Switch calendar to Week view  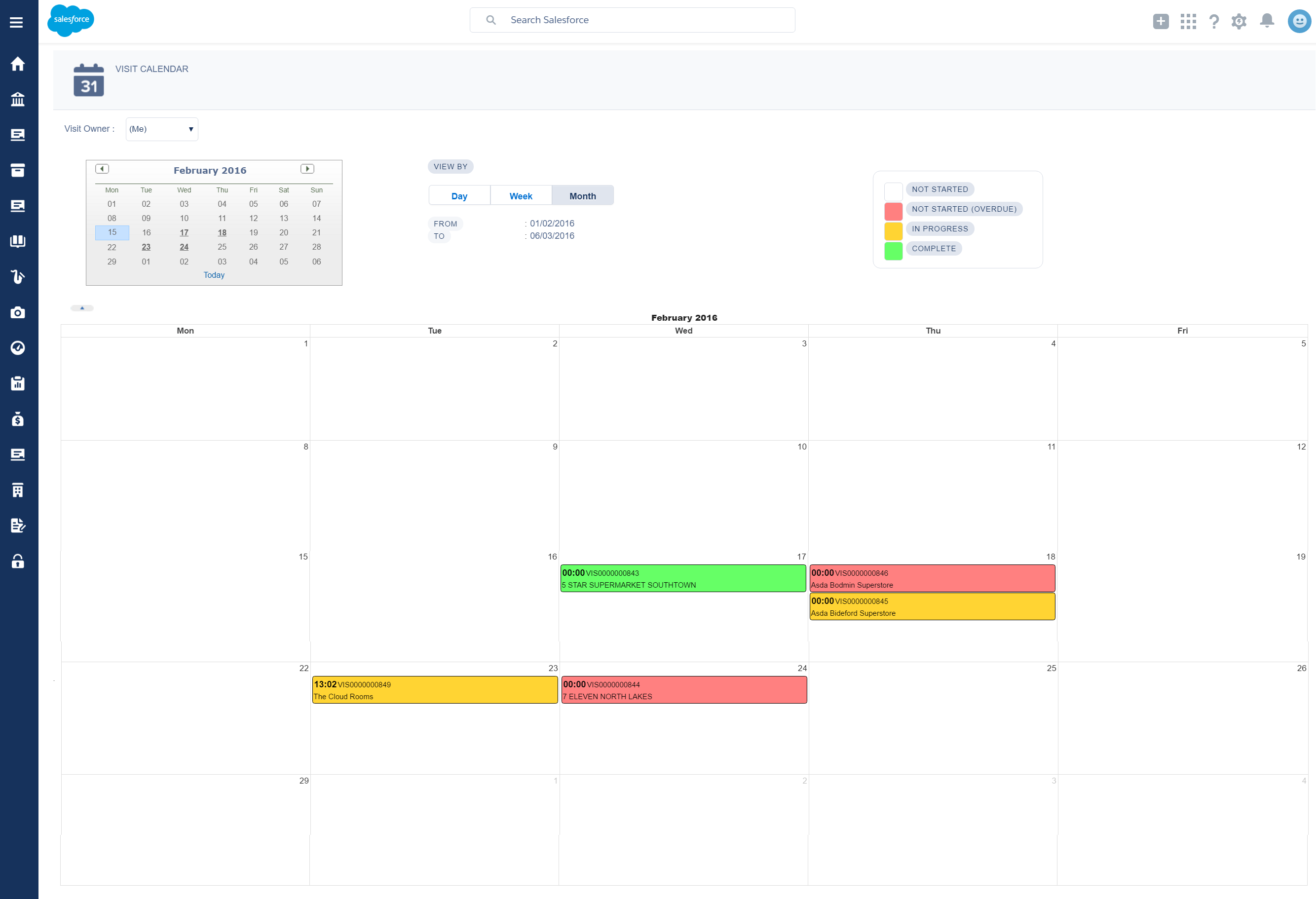pos(521,196)
